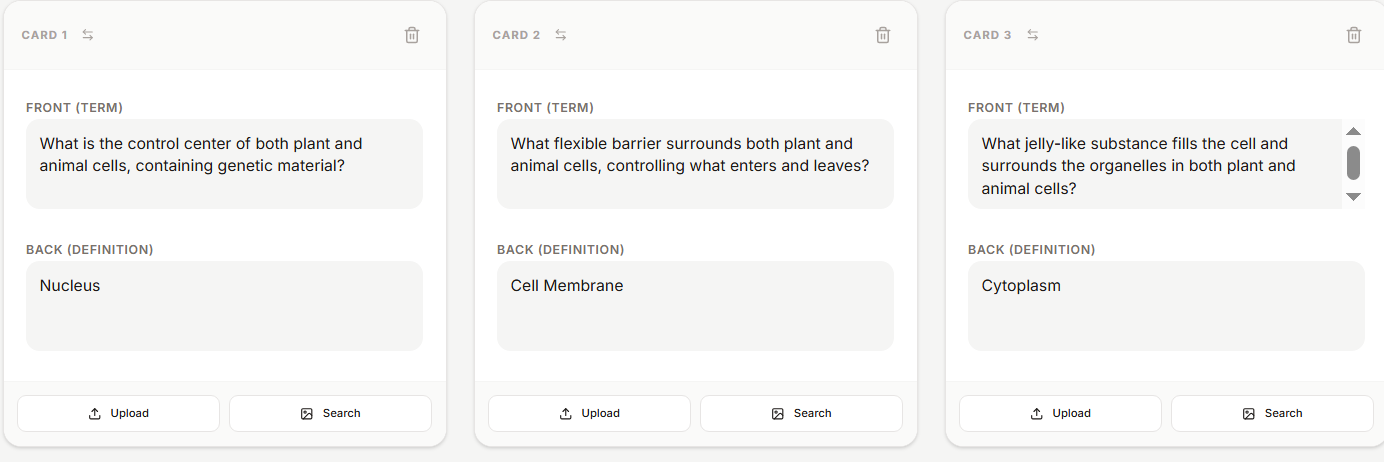This screenshot has height=462, width=1384.
Task: Click the Cell Membrane definition field
Action: tap(695, 305)
